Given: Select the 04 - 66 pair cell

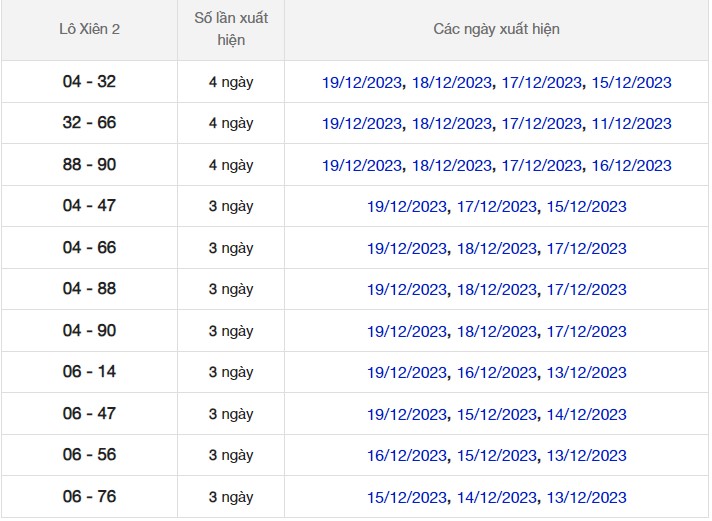Looking at the screenshot, I should [89, 248].
